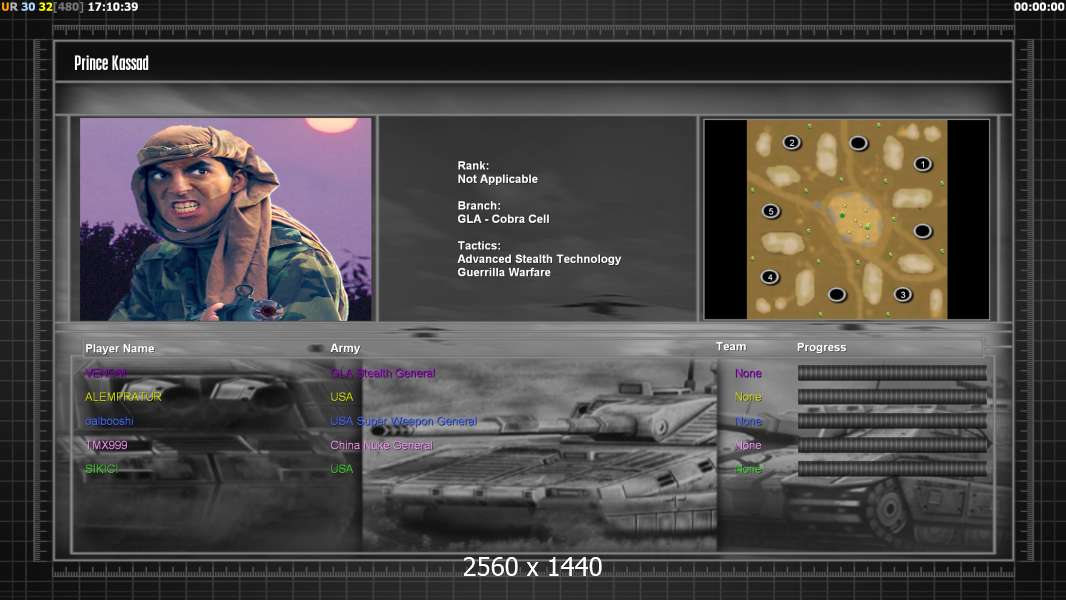Click the "Branch:" label
This screenshot has width=1066, height=600.
pos(479,205)
